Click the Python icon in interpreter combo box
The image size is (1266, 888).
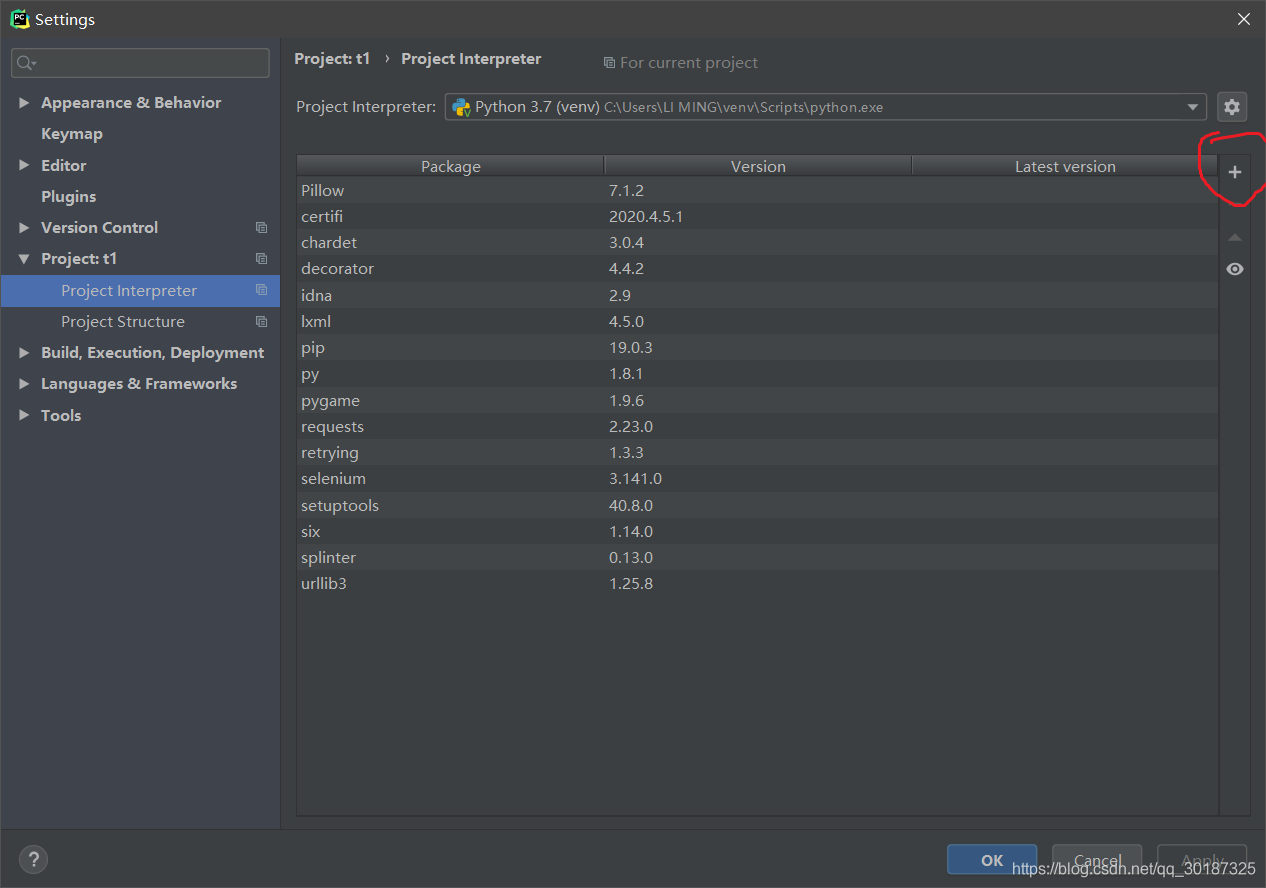tap(461, 107)
